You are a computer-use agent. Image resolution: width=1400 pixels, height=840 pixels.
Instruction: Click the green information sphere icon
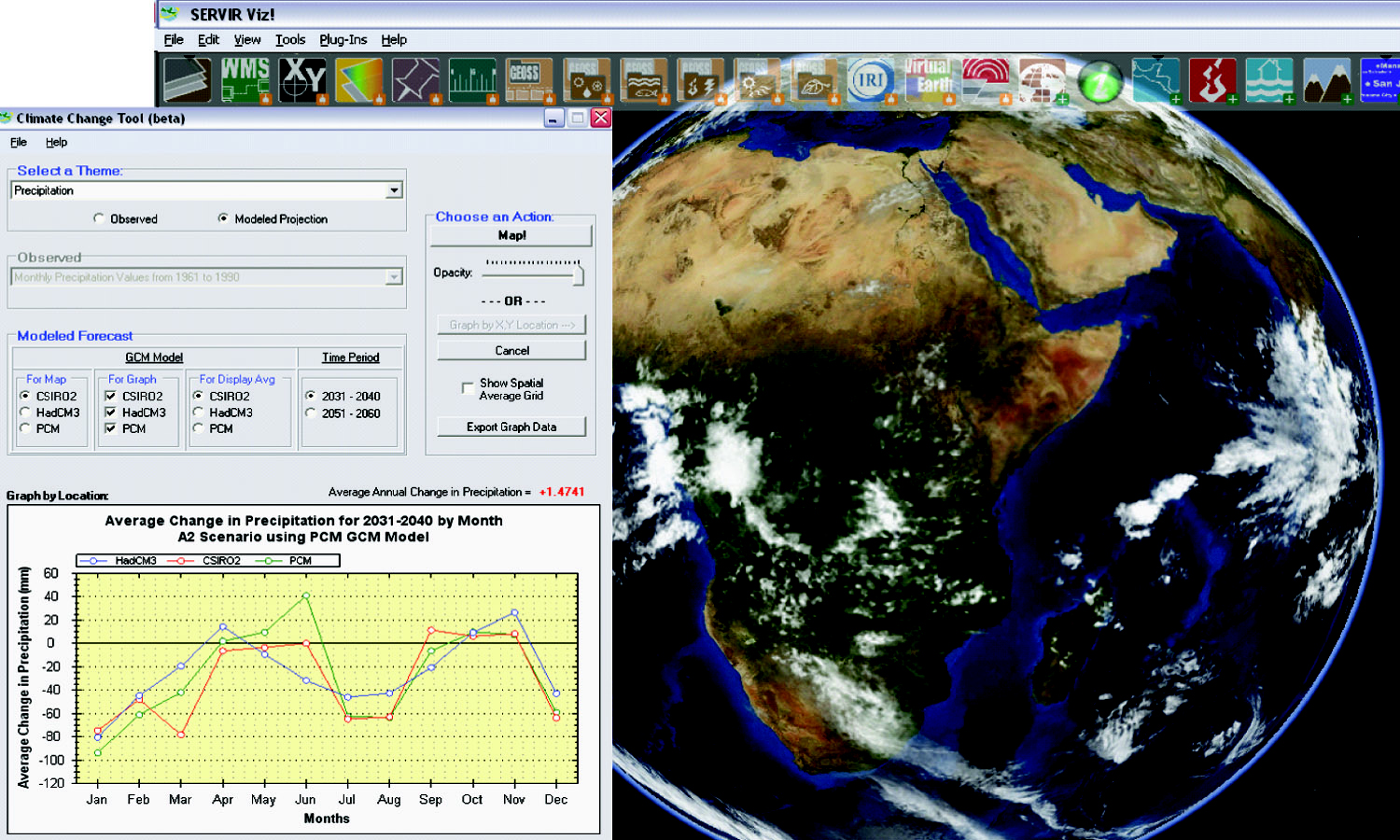(1099, 82)
